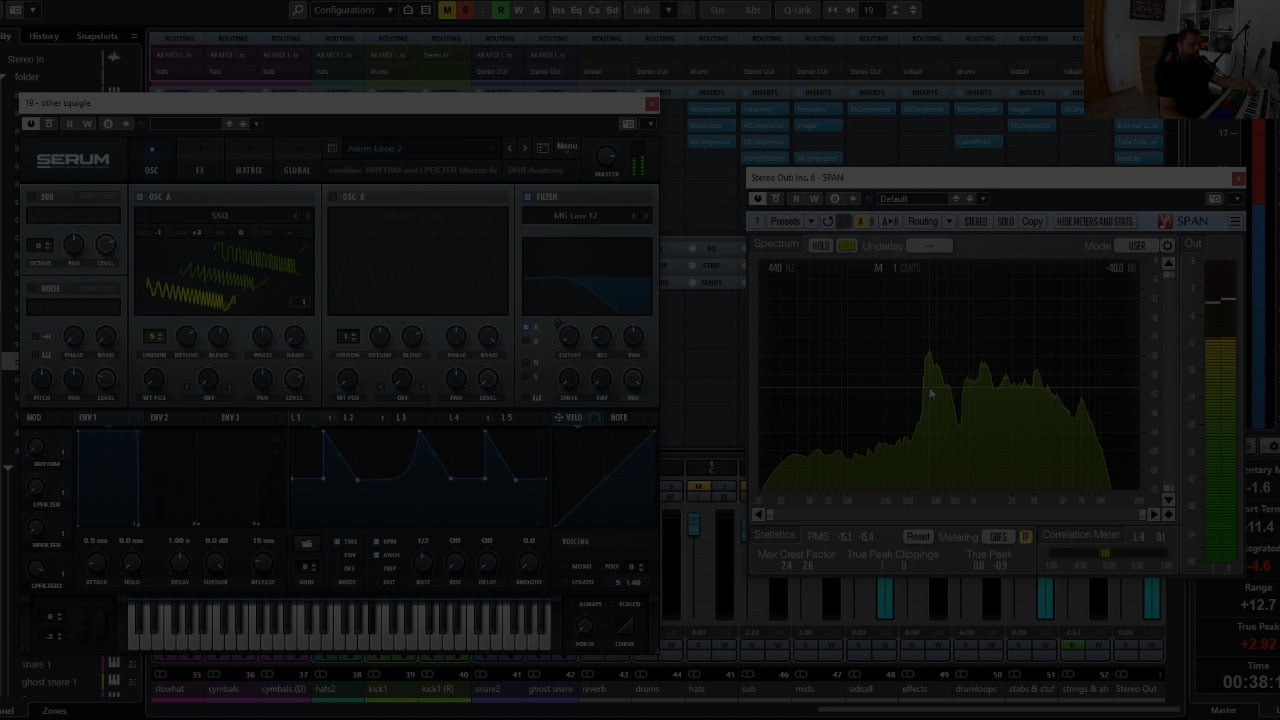1280x720 pixels.
Task: Click the Serum window snapshot camera icon
Action: 627,124
